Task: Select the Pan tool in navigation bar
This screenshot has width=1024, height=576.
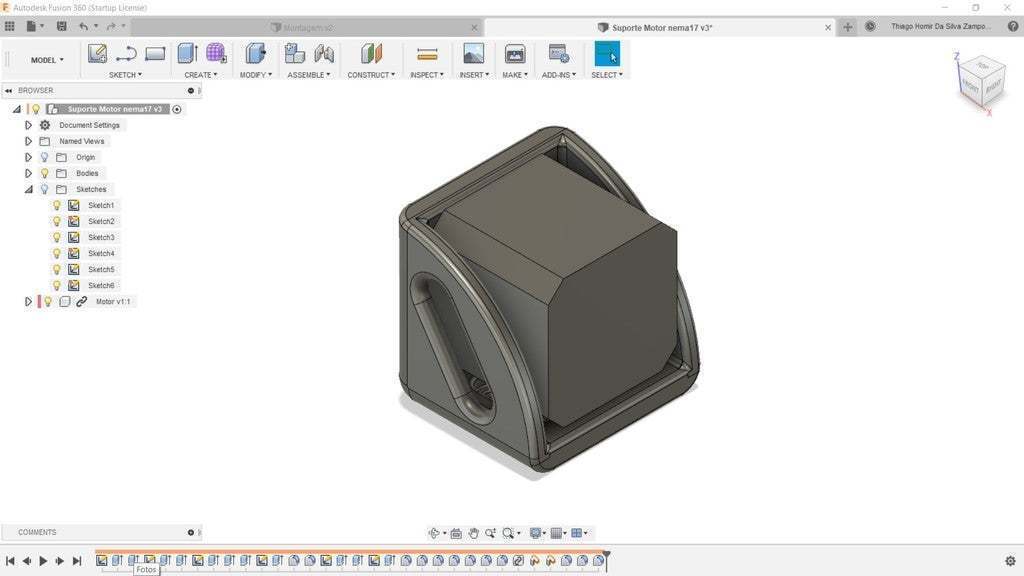Action: [x=474, y=533]
